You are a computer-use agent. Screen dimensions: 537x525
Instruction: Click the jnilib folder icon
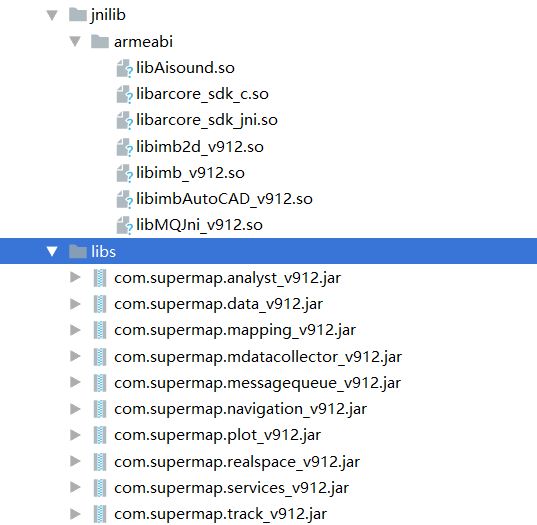pos(77,15)
